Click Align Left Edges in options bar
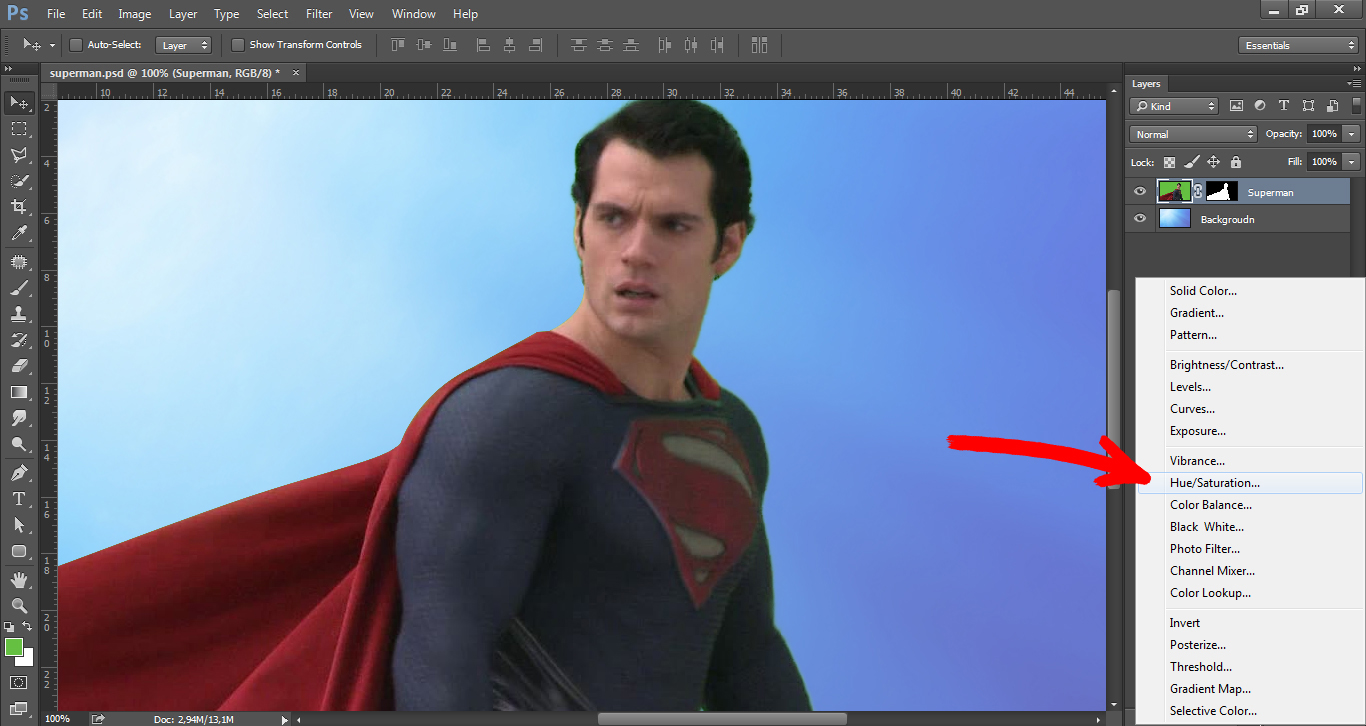1366x726 pixels. (x=483, y=45)
